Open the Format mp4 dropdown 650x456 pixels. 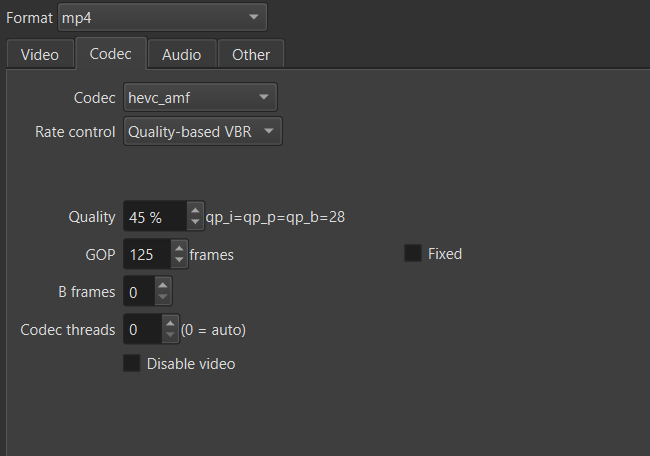162,17
